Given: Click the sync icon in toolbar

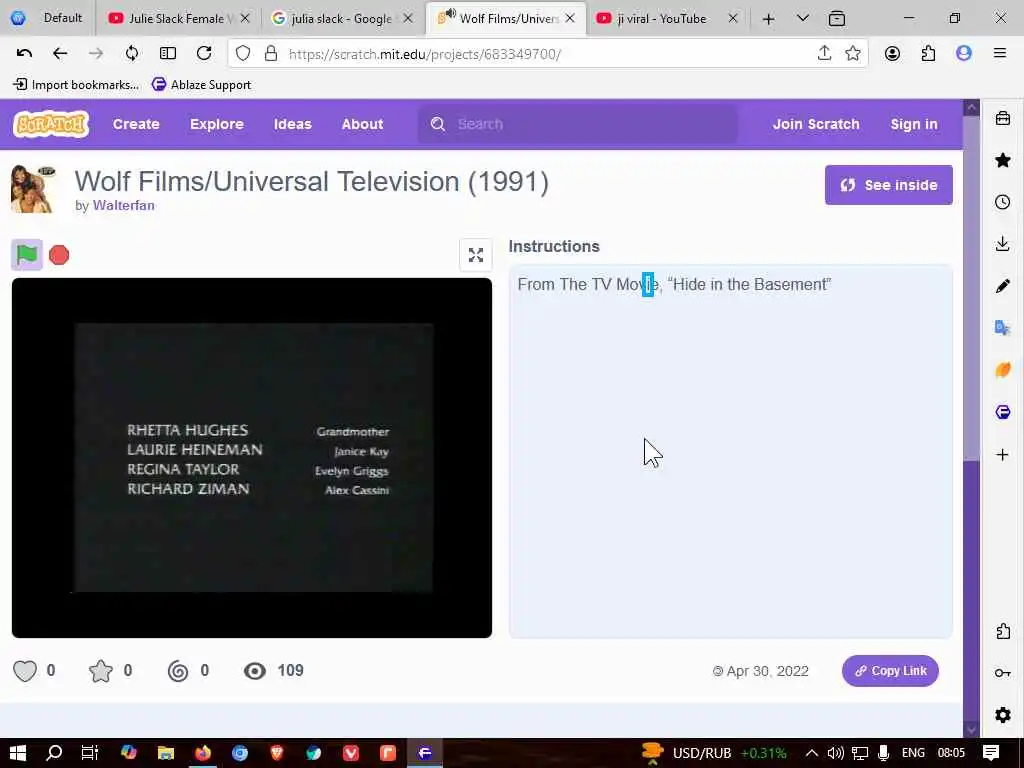Looking at the screenshot, I should point(132,54).
